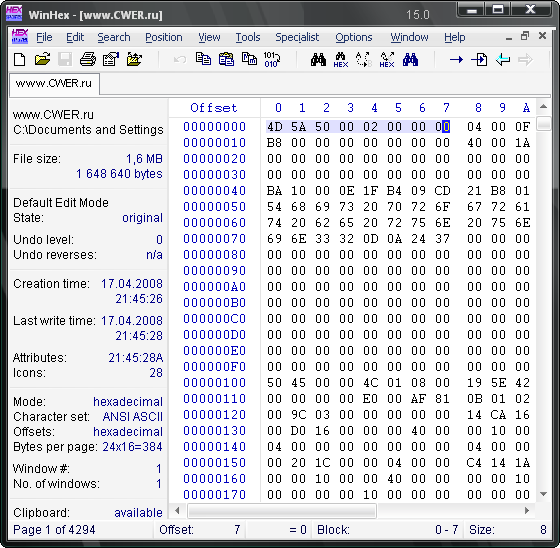Open the Position menu
This screenshot has height=548, width=560.
click(164, 37)
